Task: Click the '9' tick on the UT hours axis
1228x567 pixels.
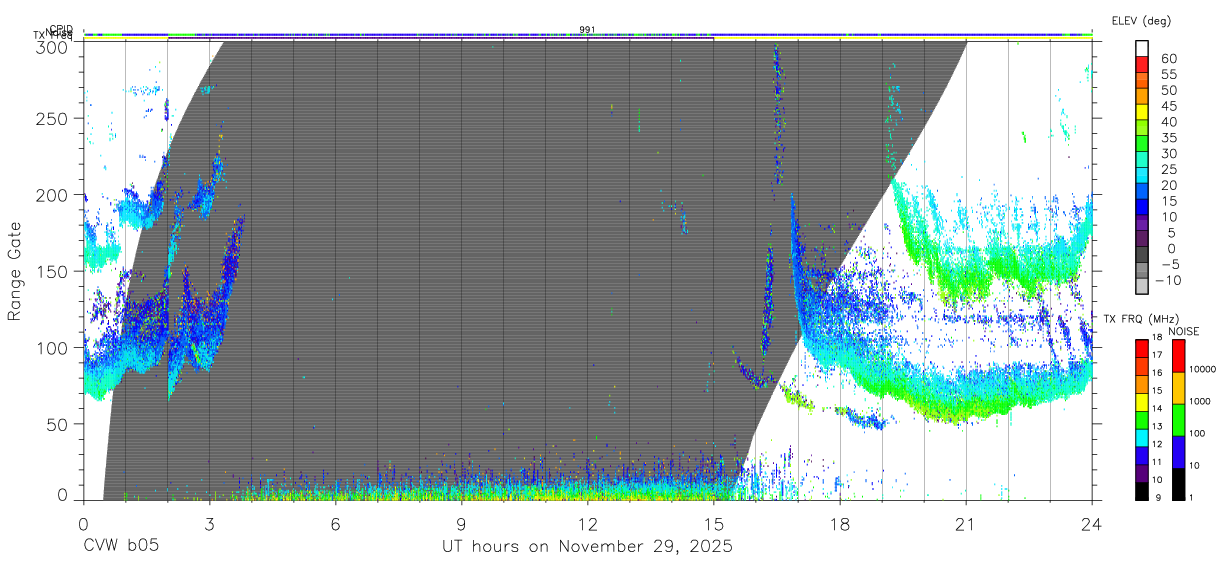Action: pos(461,522)
